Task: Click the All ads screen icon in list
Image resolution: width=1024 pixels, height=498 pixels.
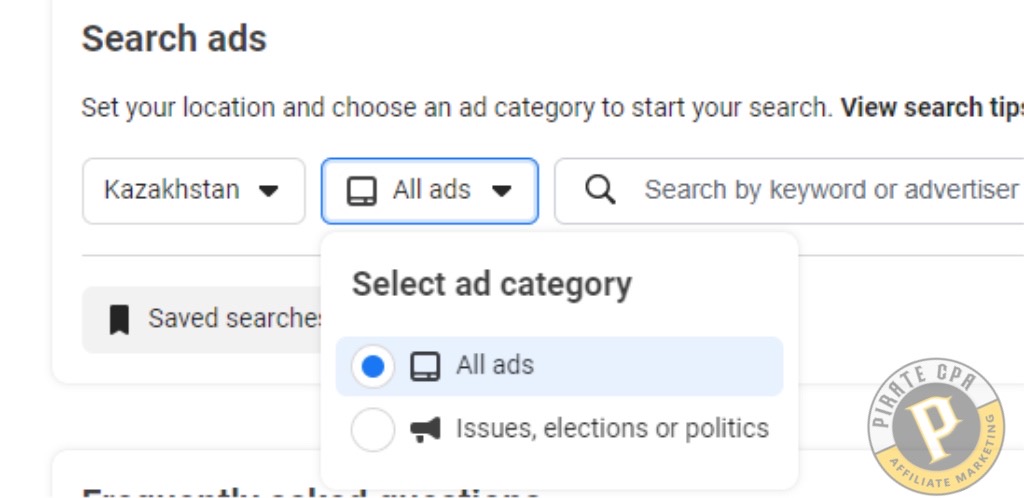Action: coord(425,366)
